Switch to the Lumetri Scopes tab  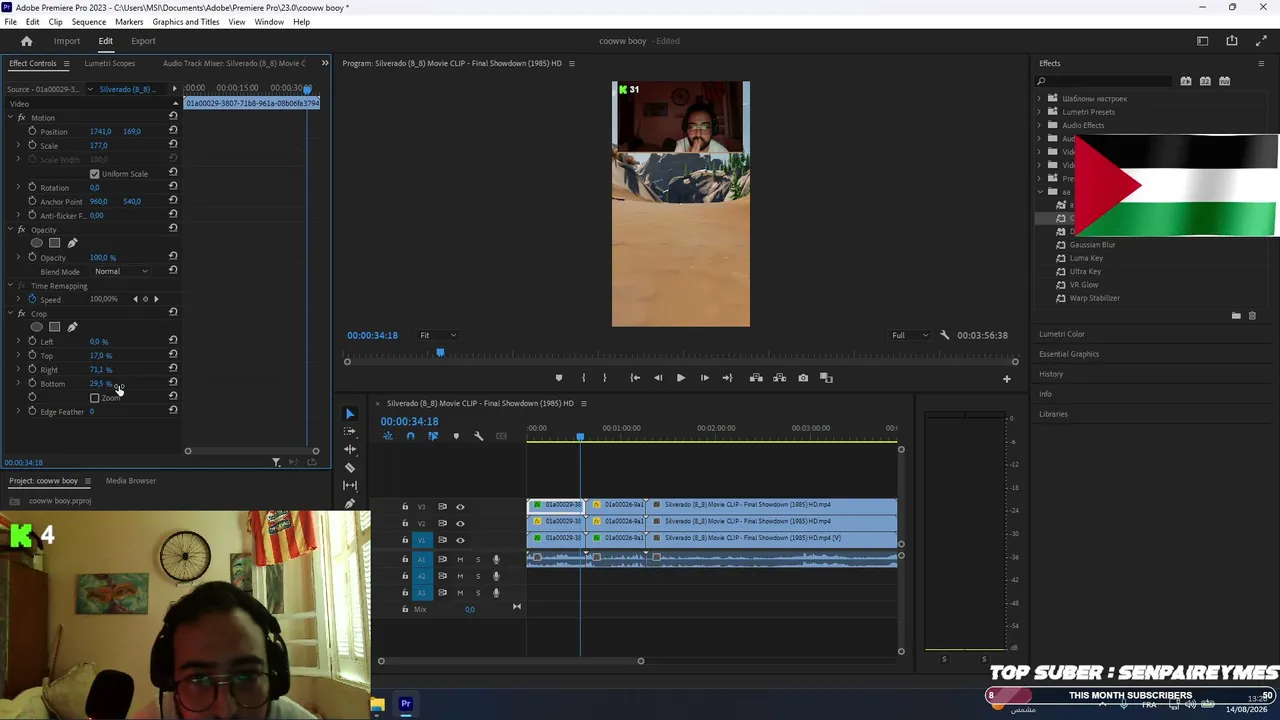[110, 63]
